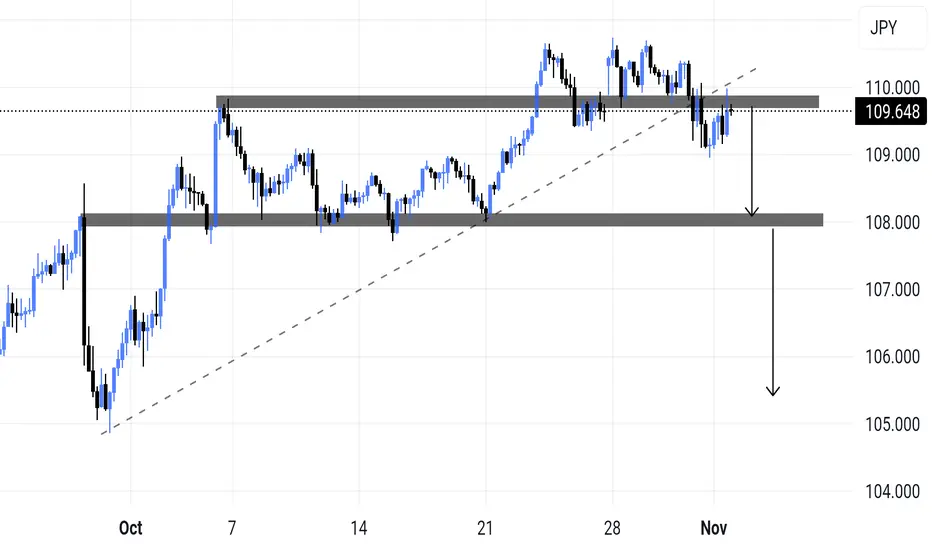Click the 14 date marker
The width and height of the screenshot is (932, 550).
point(358,528)
